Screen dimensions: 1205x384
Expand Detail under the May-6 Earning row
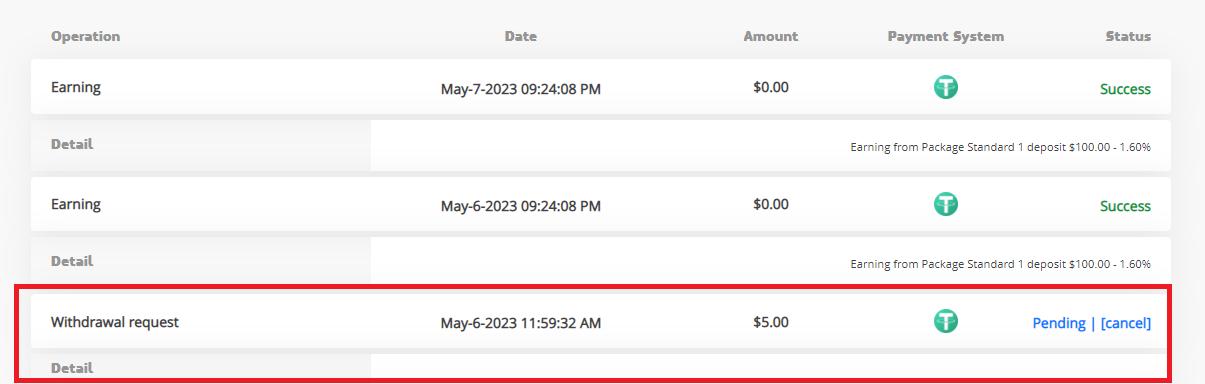pos(72,261)
